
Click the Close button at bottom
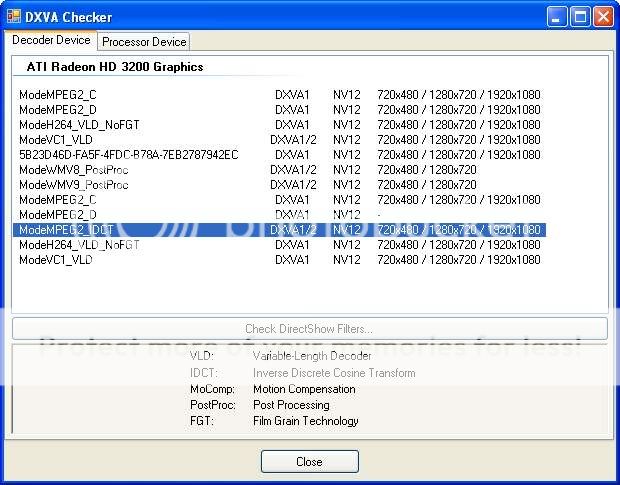click(310, 462)
